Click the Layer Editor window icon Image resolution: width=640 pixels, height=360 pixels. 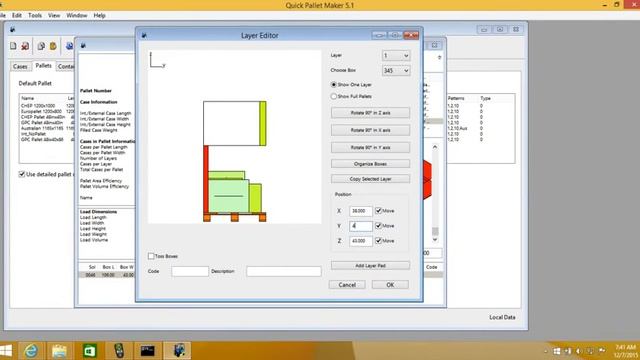tap(144, 36)
